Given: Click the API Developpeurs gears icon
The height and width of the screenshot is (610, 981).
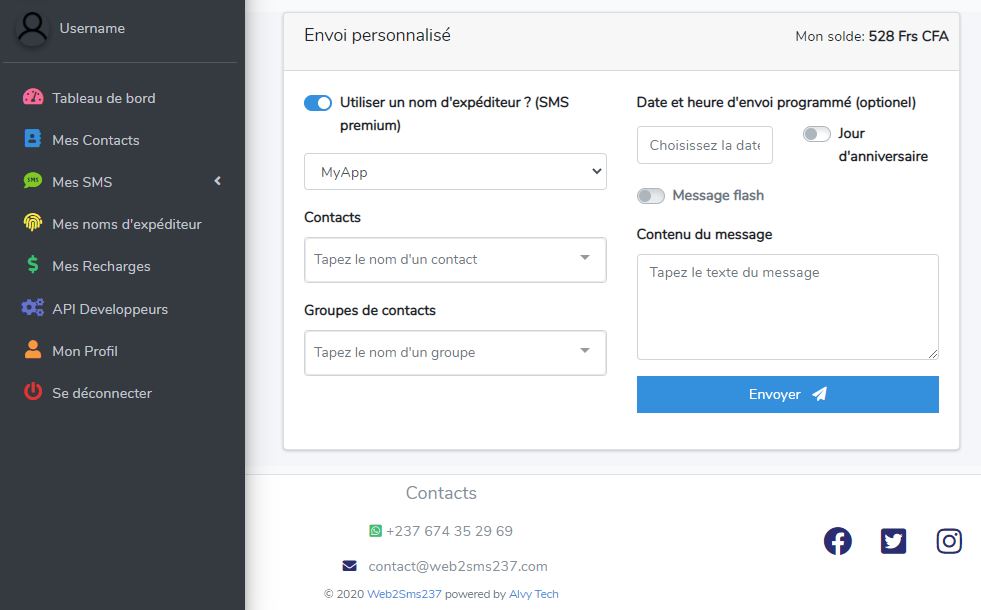Looking at the screenshot, I should 33,307.
